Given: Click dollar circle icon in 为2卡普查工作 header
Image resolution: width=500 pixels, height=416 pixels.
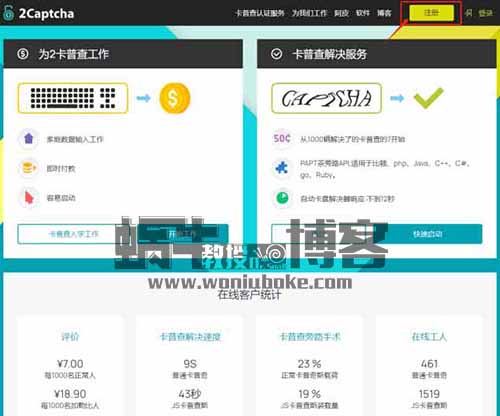Looking at the screenshot, I should click(23, 54).
